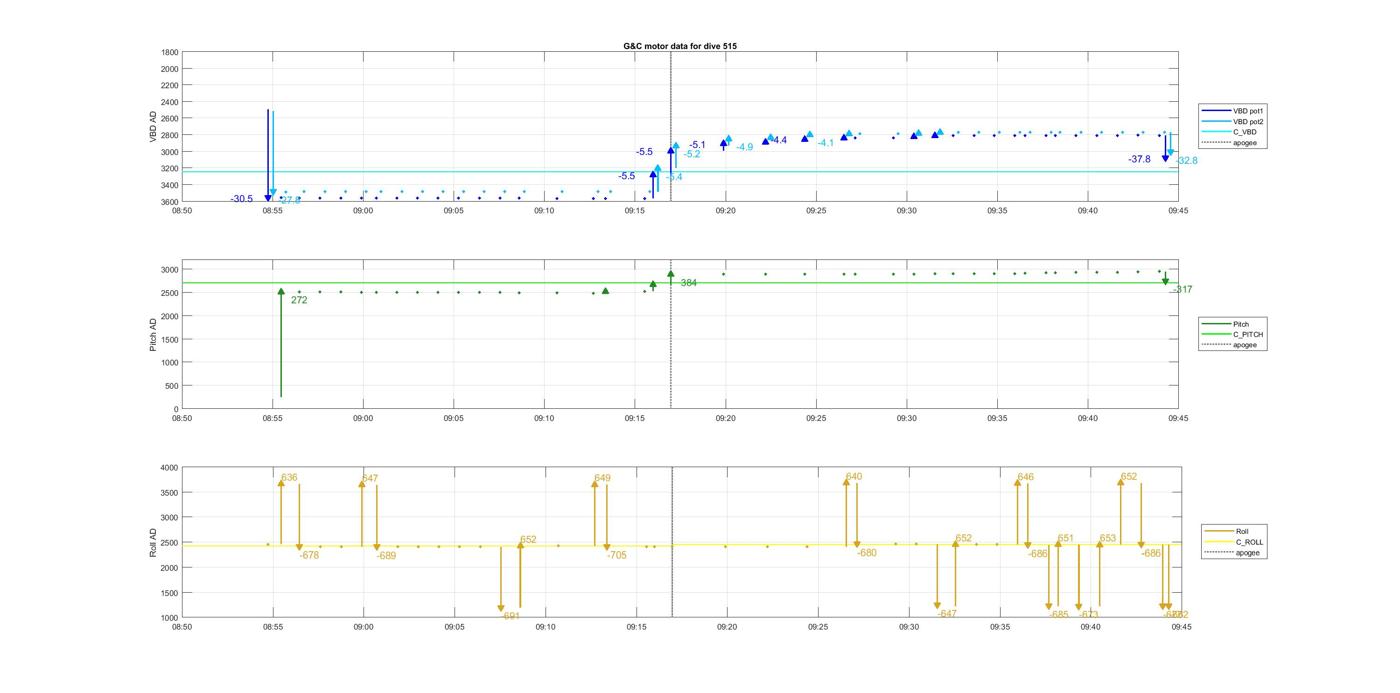Select the 'C_VBD' legend entry
The height and width of the screenshot is (693, 1400).
point(1230,132)
